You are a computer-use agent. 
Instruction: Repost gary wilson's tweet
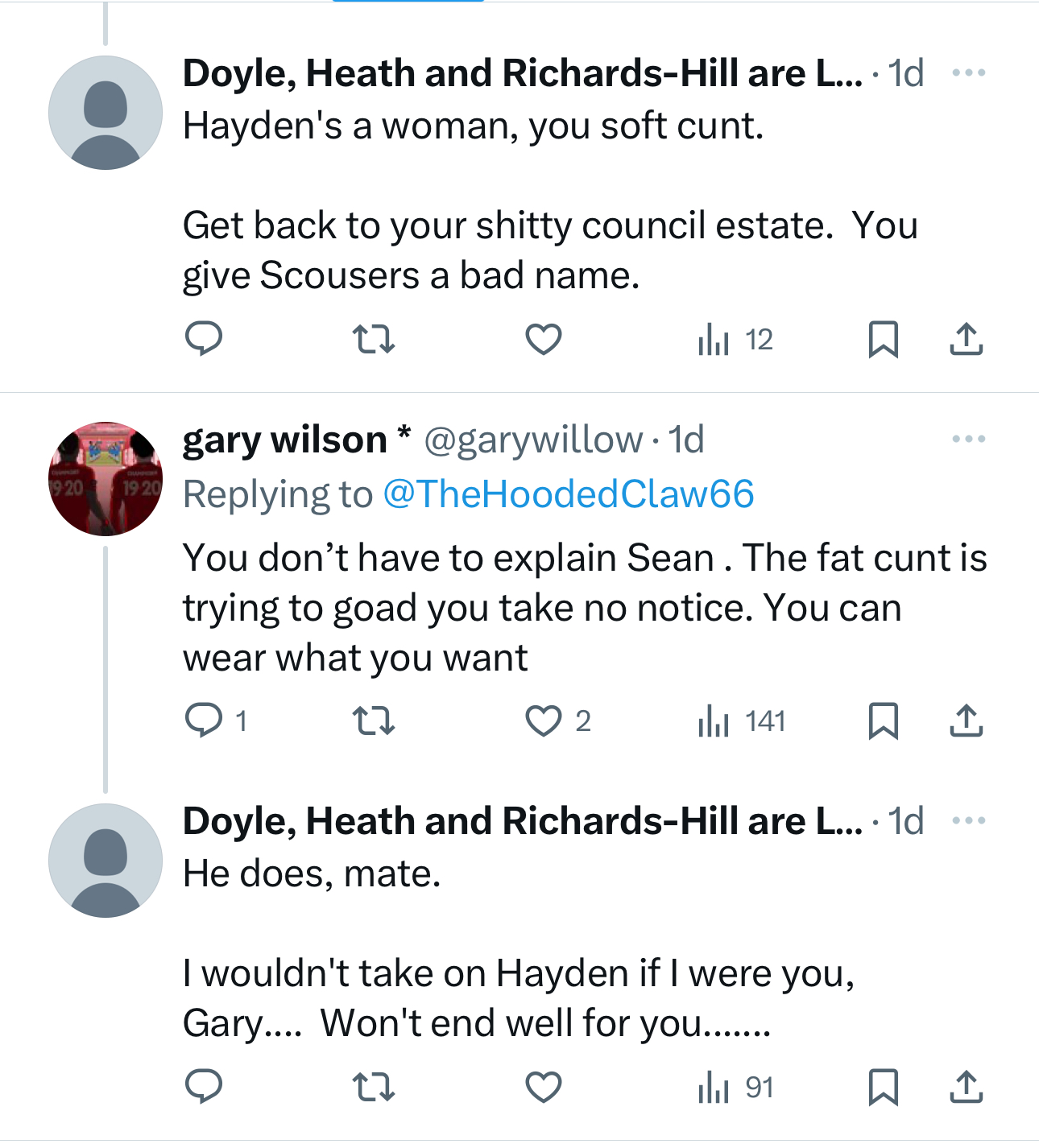(375, 721)
